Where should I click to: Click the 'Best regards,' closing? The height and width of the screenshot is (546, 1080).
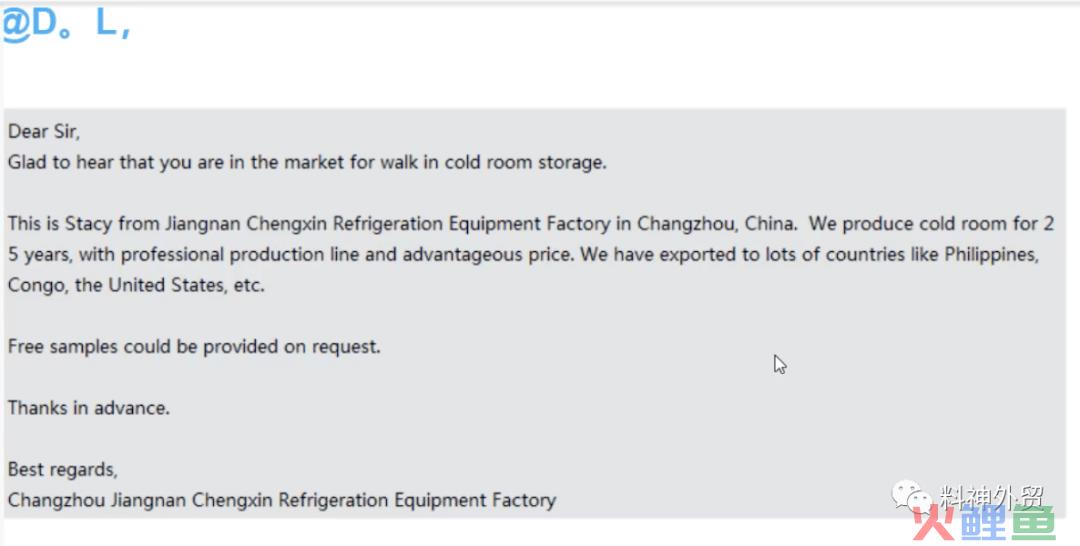click(x=63, y=470)
